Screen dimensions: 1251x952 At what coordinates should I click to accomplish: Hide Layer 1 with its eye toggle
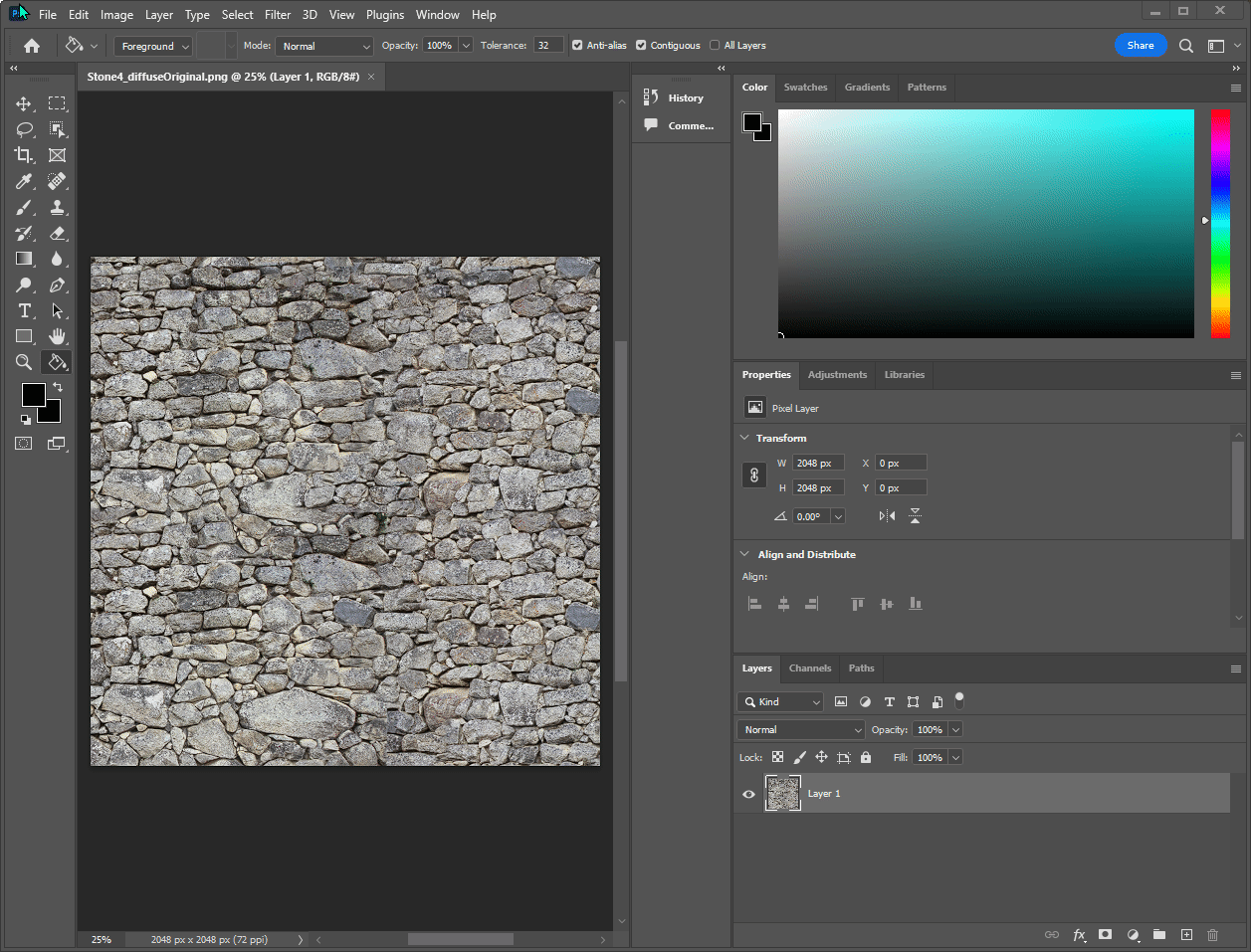point(747,793)
